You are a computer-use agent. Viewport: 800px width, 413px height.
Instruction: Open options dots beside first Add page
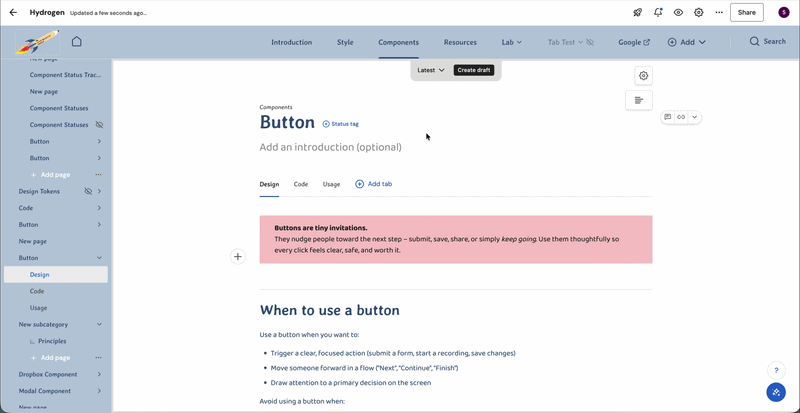pos(98,175)
